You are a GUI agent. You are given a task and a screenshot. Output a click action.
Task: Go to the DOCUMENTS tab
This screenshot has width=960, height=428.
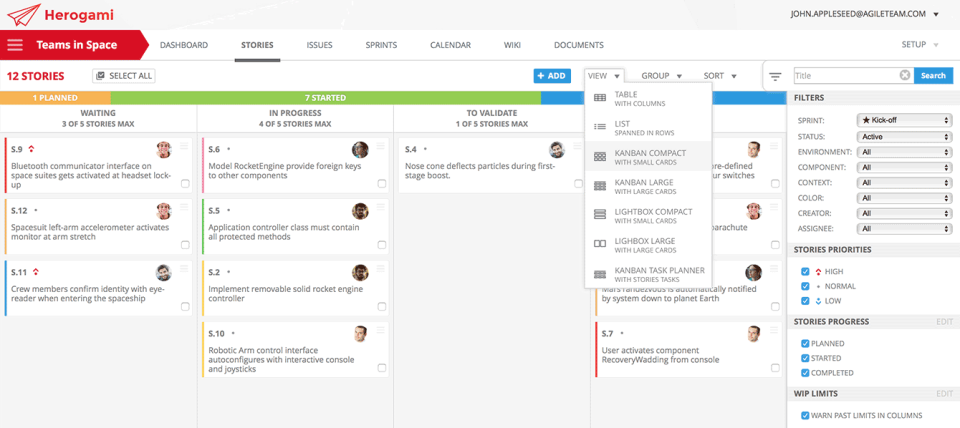coord(579,45)
